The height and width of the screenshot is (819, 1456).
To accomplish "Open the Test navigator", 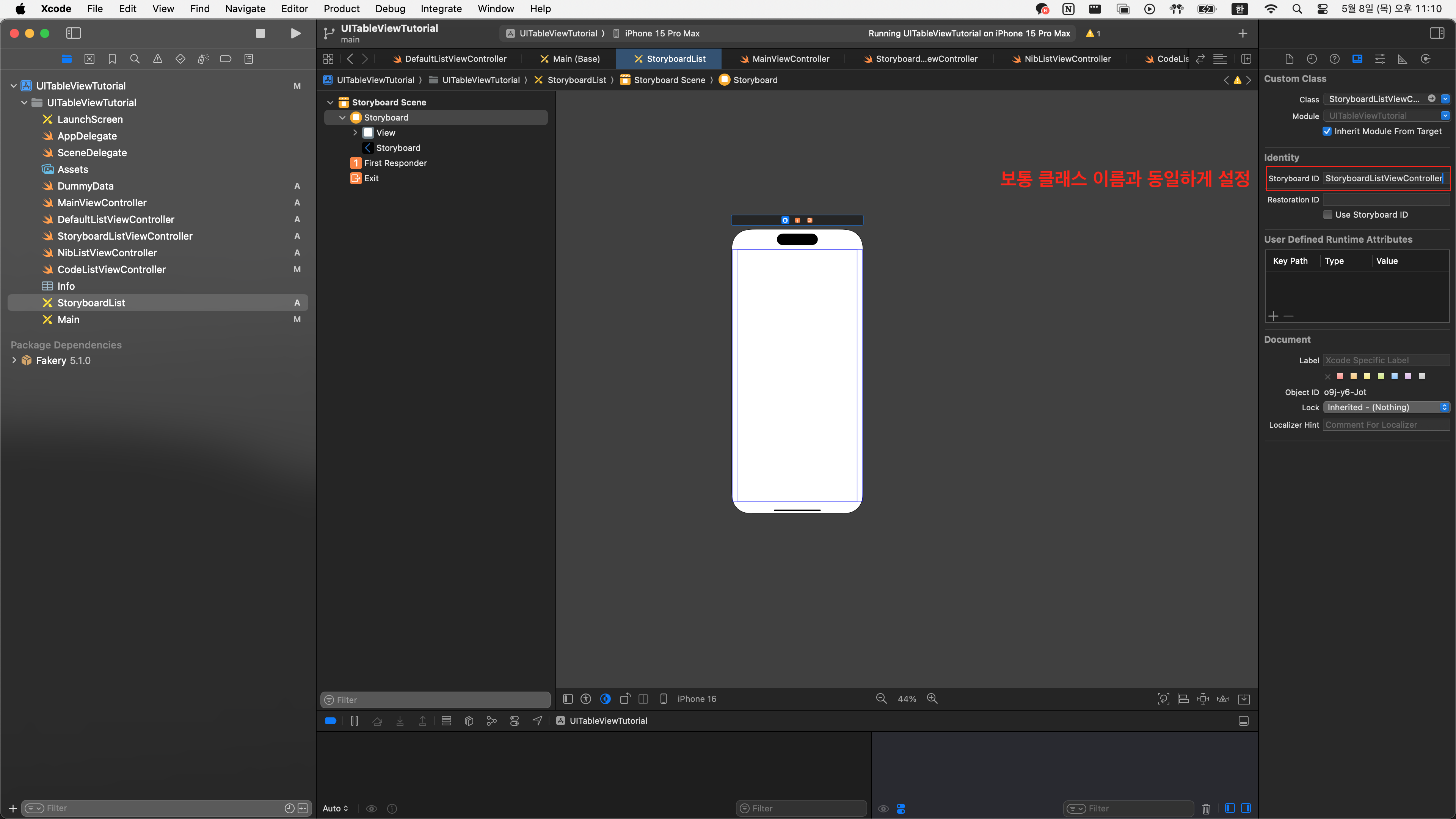I will (x=180, y=59).
